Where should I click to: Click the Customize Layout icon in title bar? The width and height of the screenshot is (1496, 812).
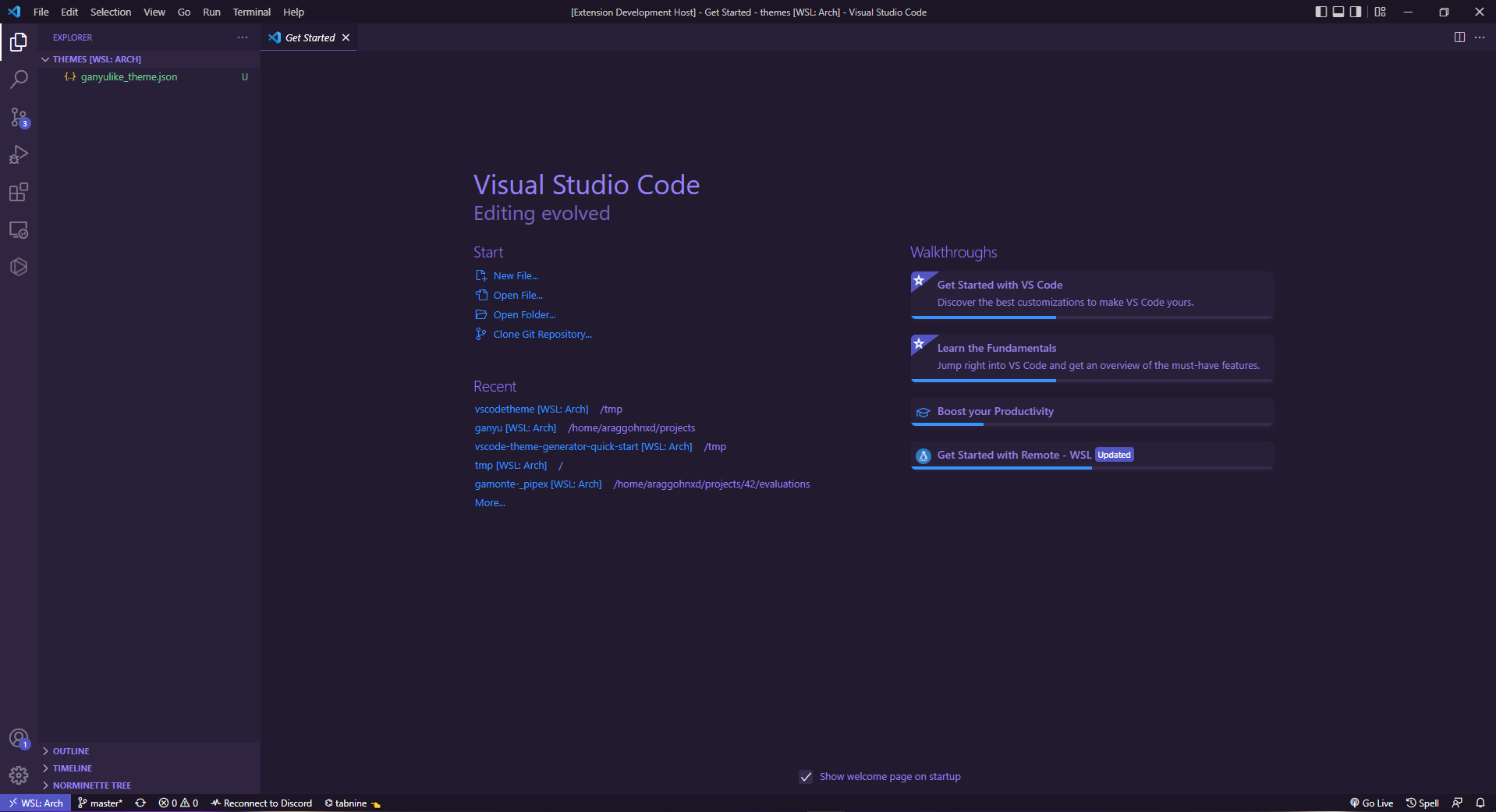pos(1381,12)
